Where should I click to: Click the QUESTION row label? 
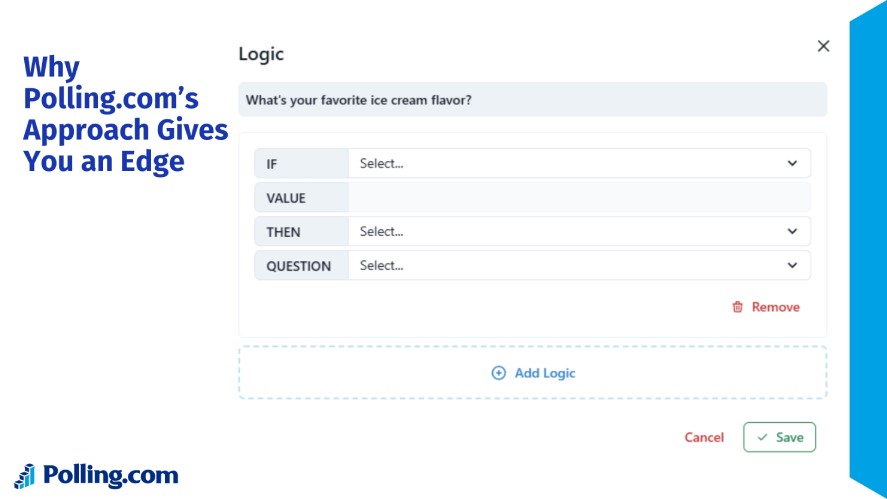298,266
